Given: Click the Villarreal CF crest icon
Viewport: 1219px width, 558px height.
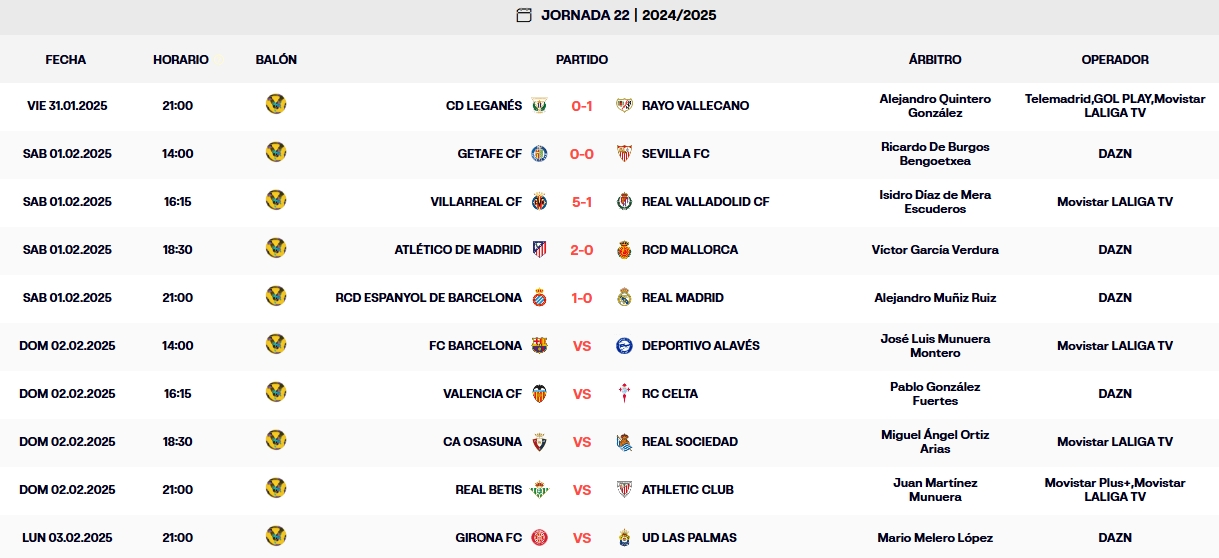Looking at the screenshot, I should click(539, 201).
